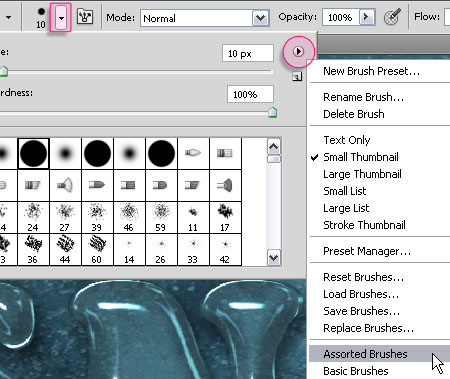Select the hard round brush thumbnail with border
Image resolution: width=450 pixels, height=379 pixels.
33,153
